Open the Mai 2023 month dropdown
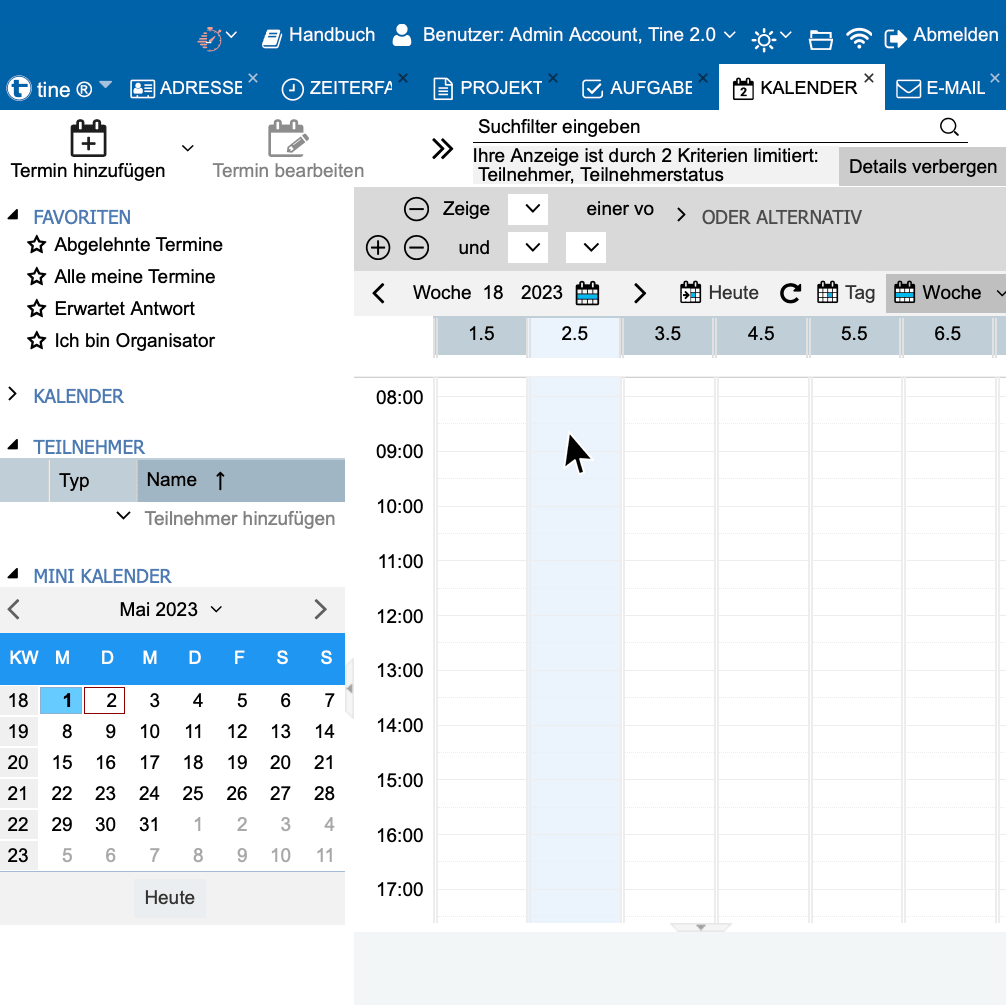Viewport: 1006px width, 1005px height. [x=170, y=609]
